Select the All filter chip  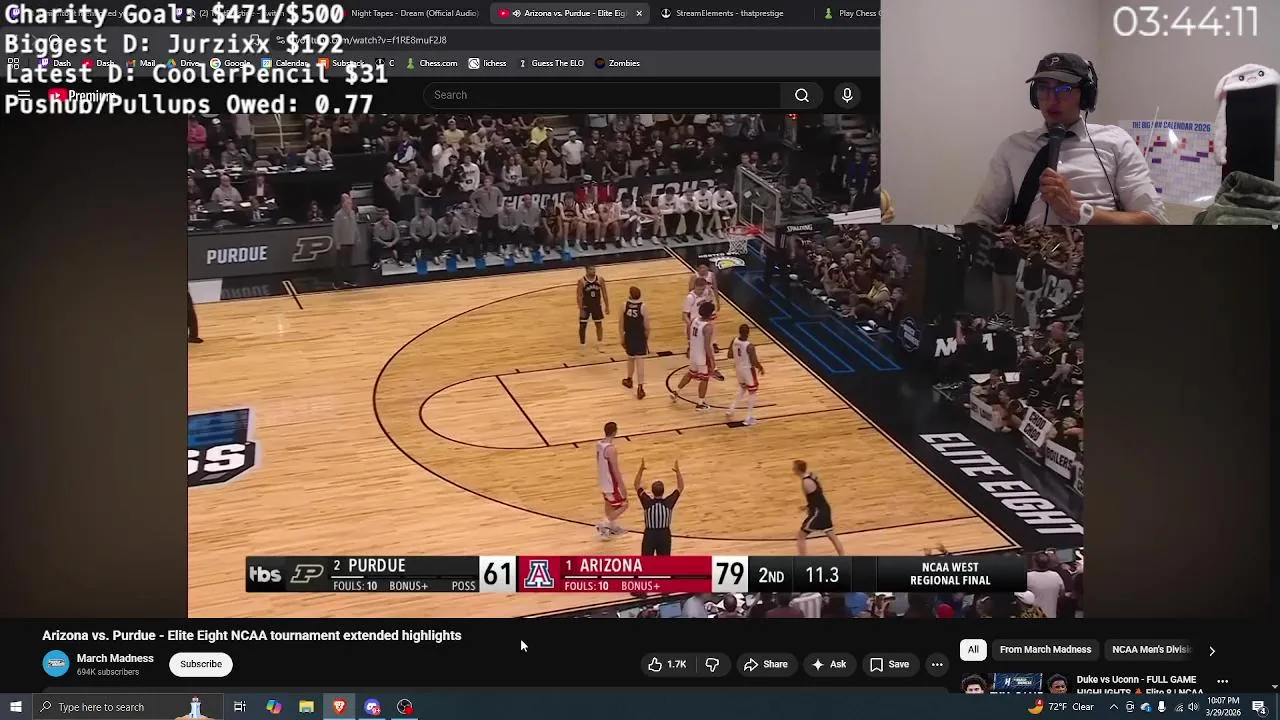coord(973,650)
